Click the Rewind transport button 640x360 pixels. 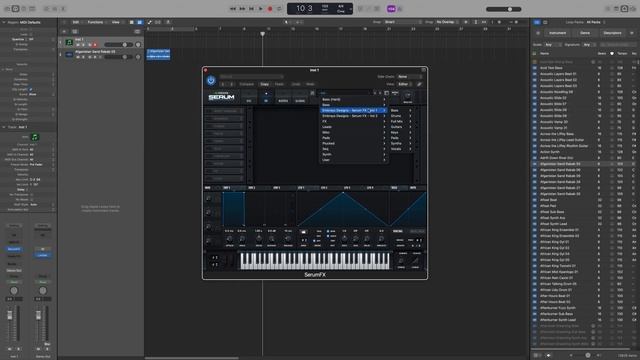(x=233, y=9)
